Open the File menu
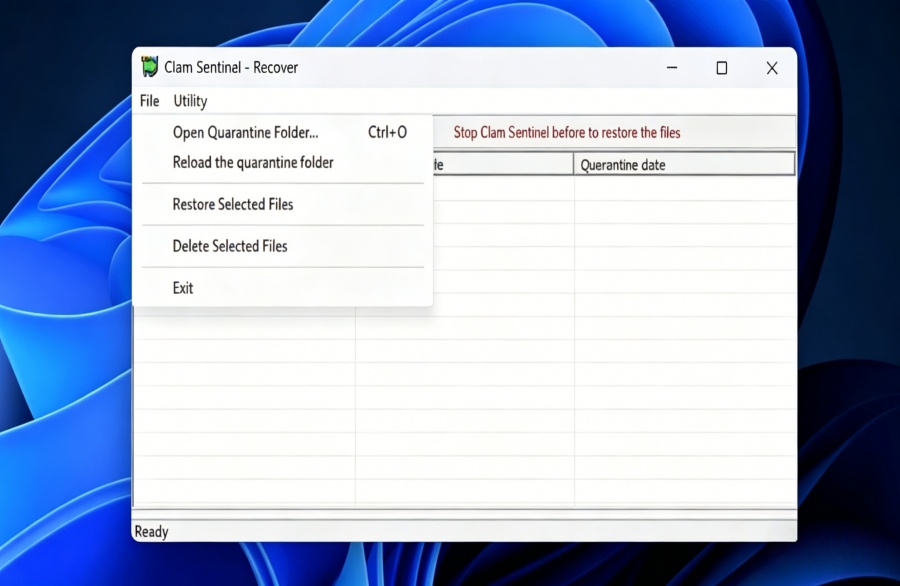The width and height of the screenshot is (900, 586). click(149, 101)
